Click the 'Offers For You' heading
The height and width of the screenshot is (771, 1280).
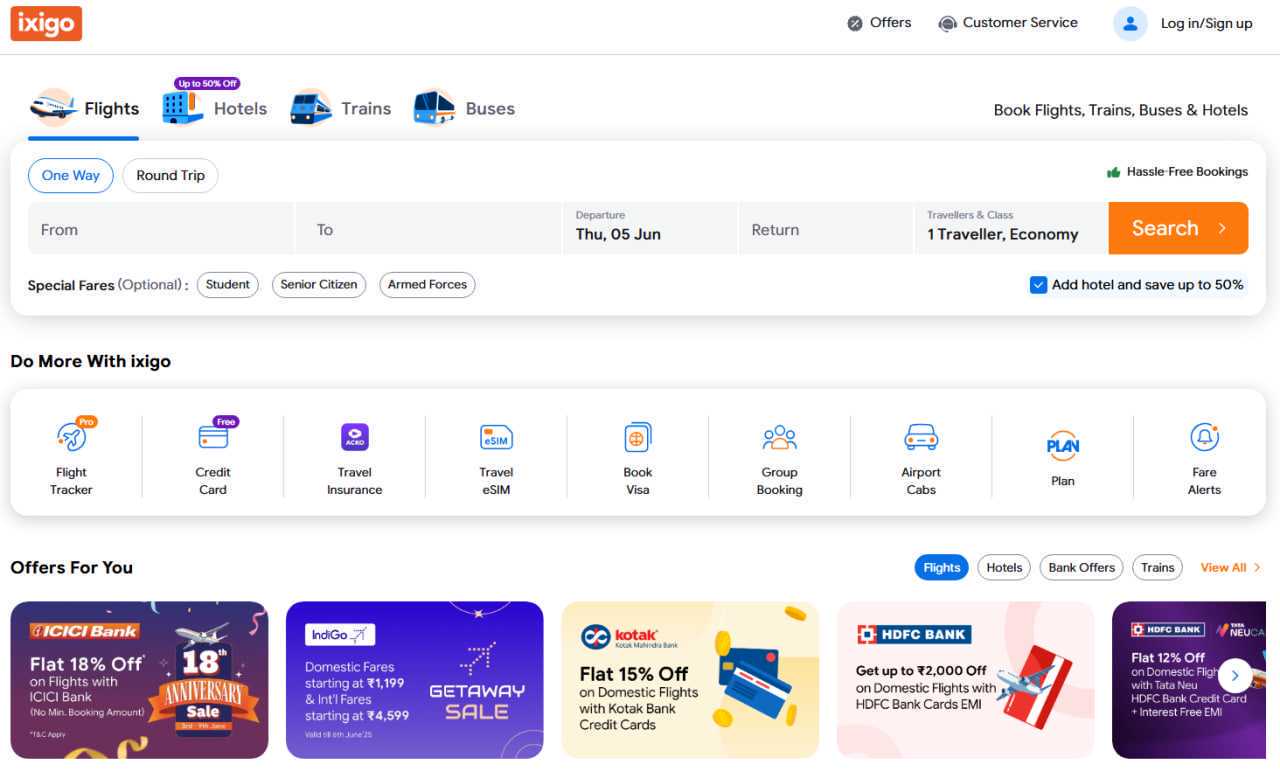point(72,568)
